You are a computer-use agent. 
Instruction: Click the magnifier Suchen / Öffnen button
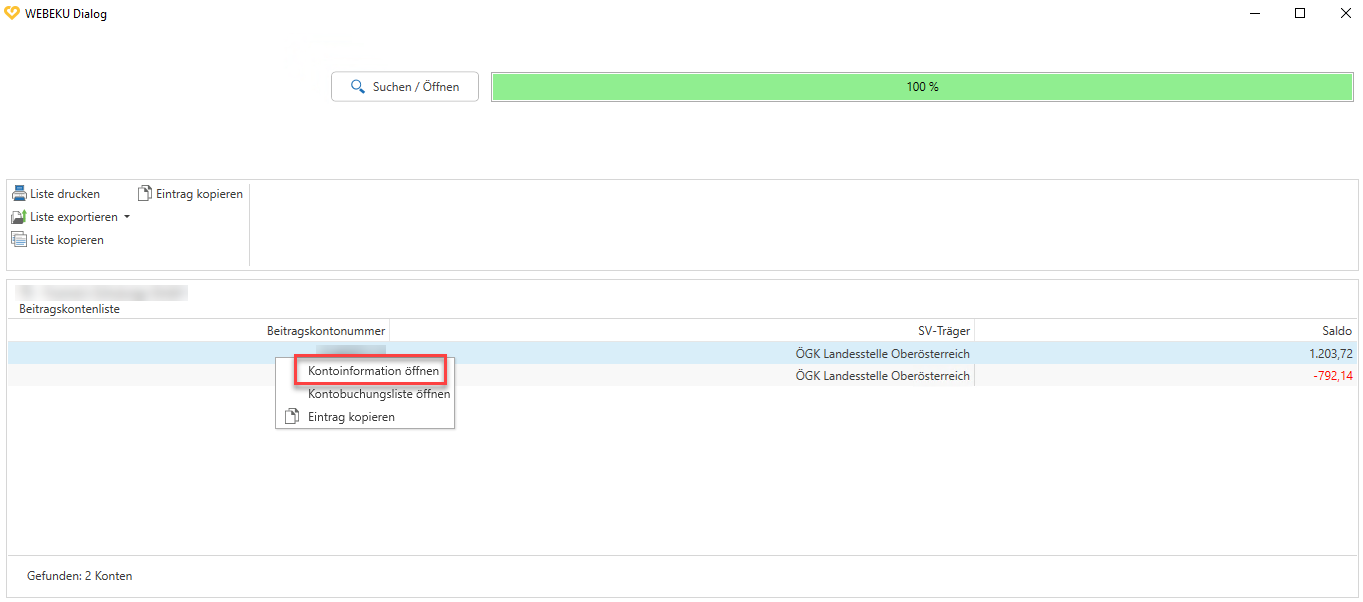pos(405,87)
